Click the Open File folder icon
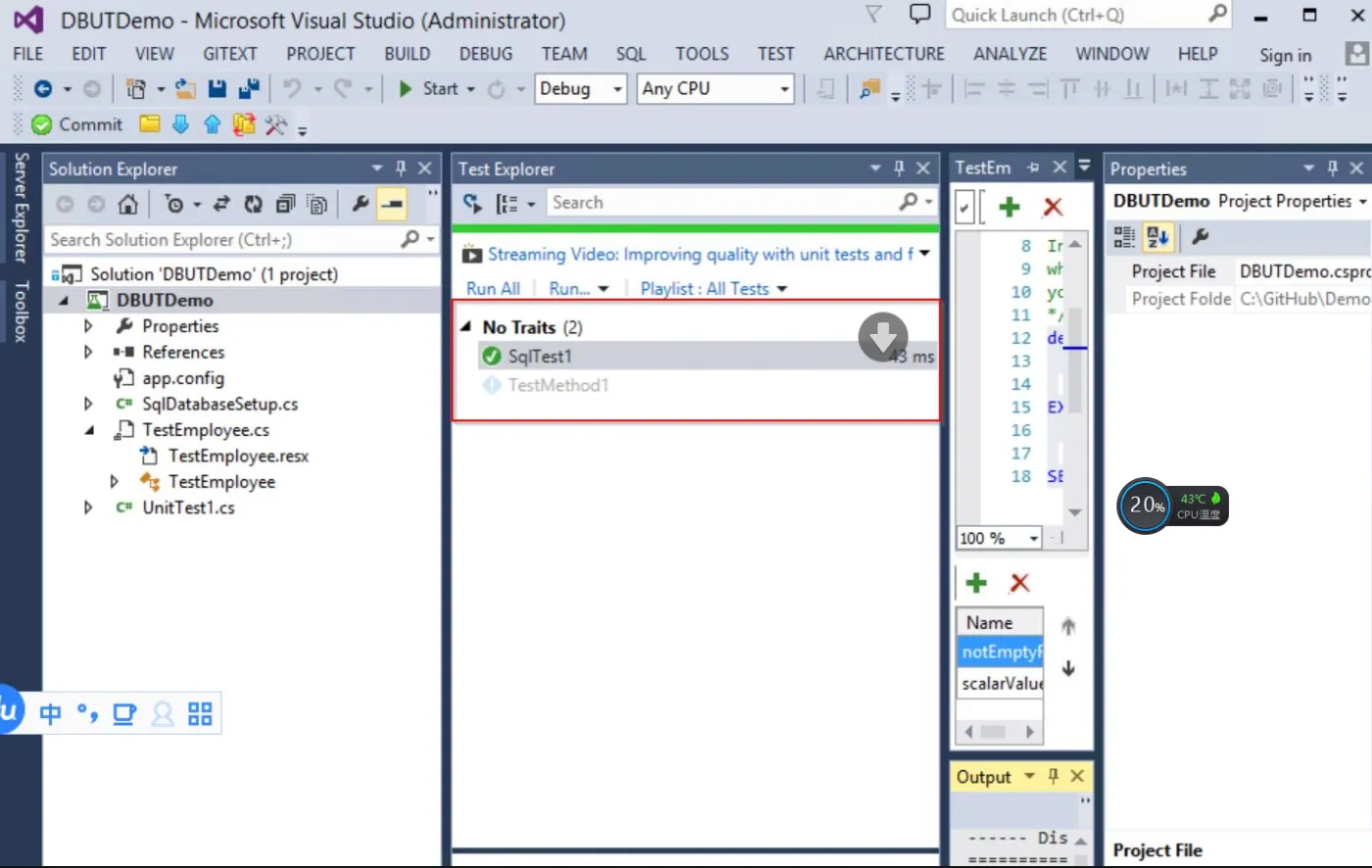This screenshot has height=868, width=1372. 185,89
